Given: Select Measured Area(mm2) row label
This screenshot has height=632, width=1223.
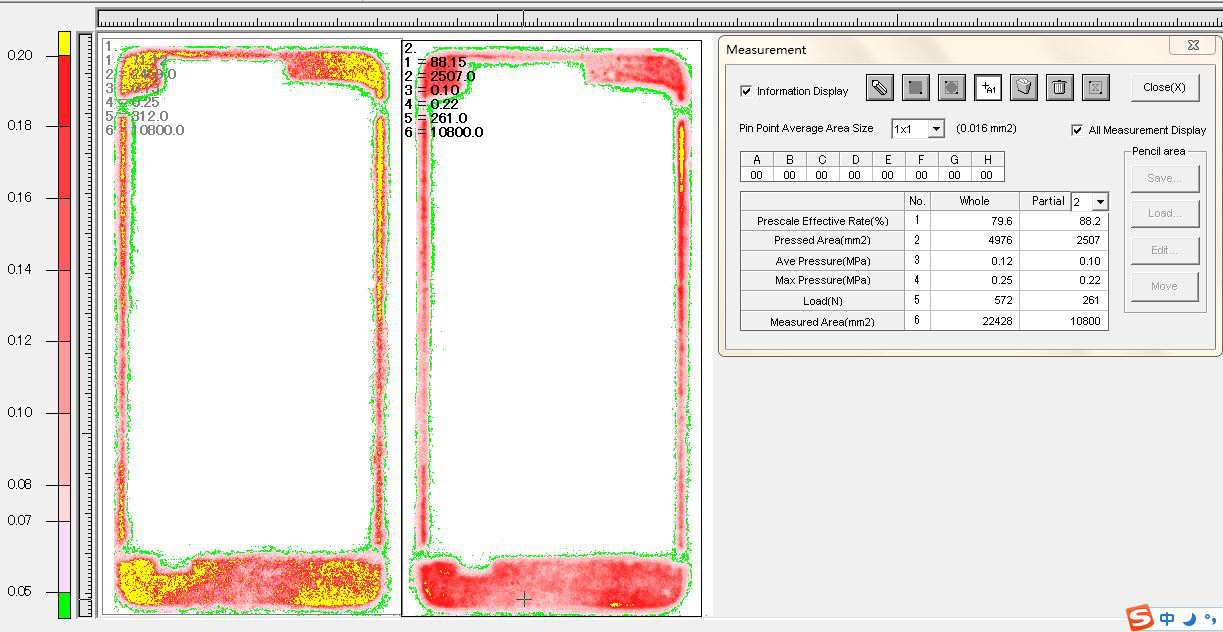Looking at the screenshot, I should pos(822,322).
